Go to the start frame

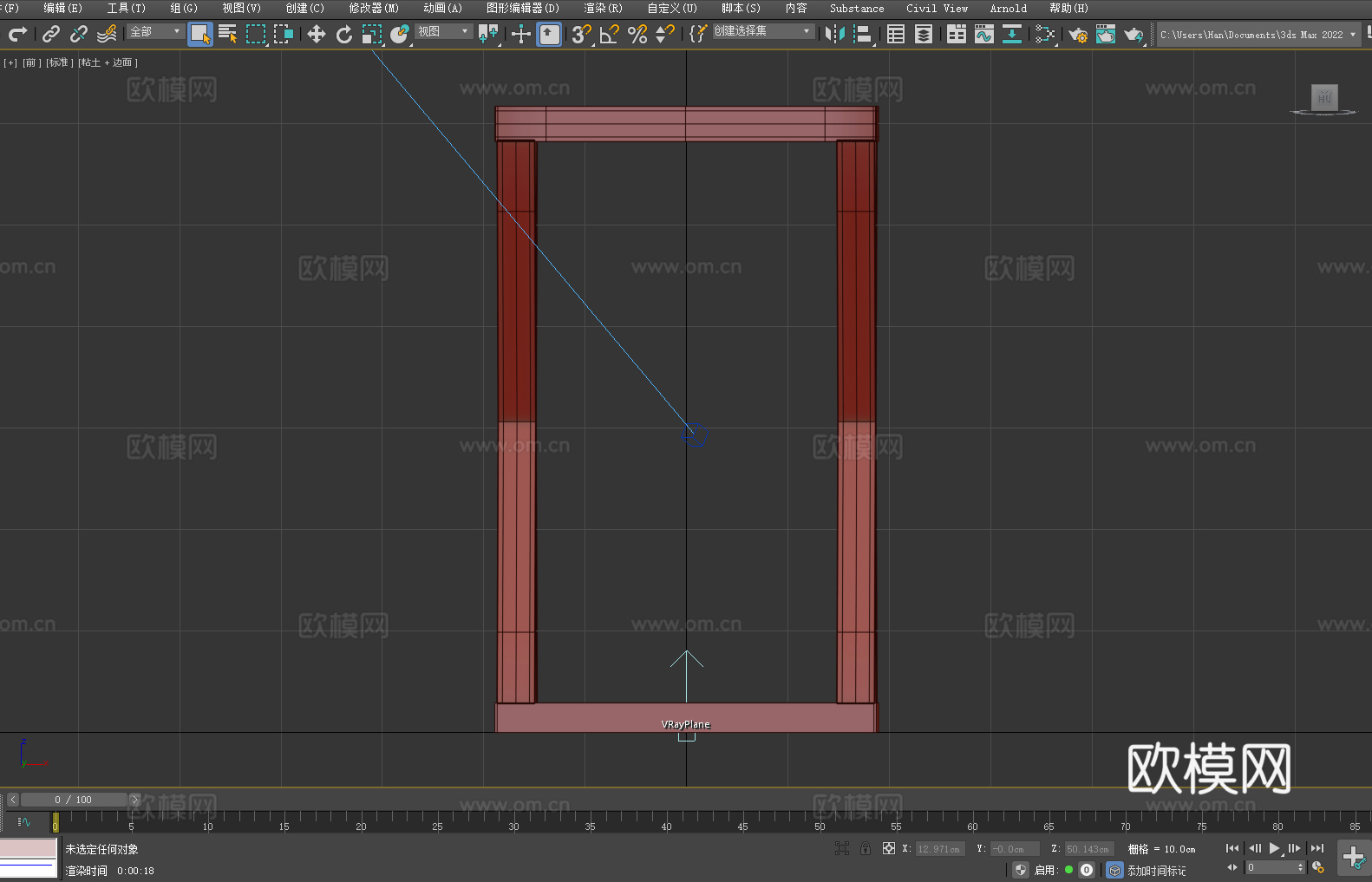point(1232,848)
